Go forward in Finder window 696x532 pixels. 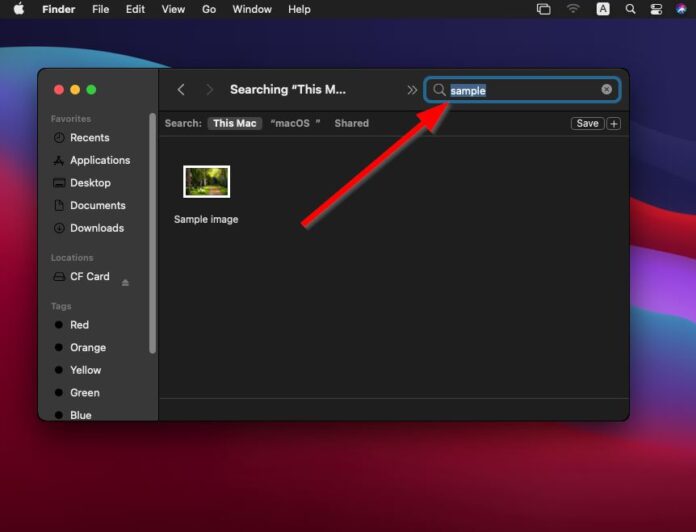click(210, 90)
